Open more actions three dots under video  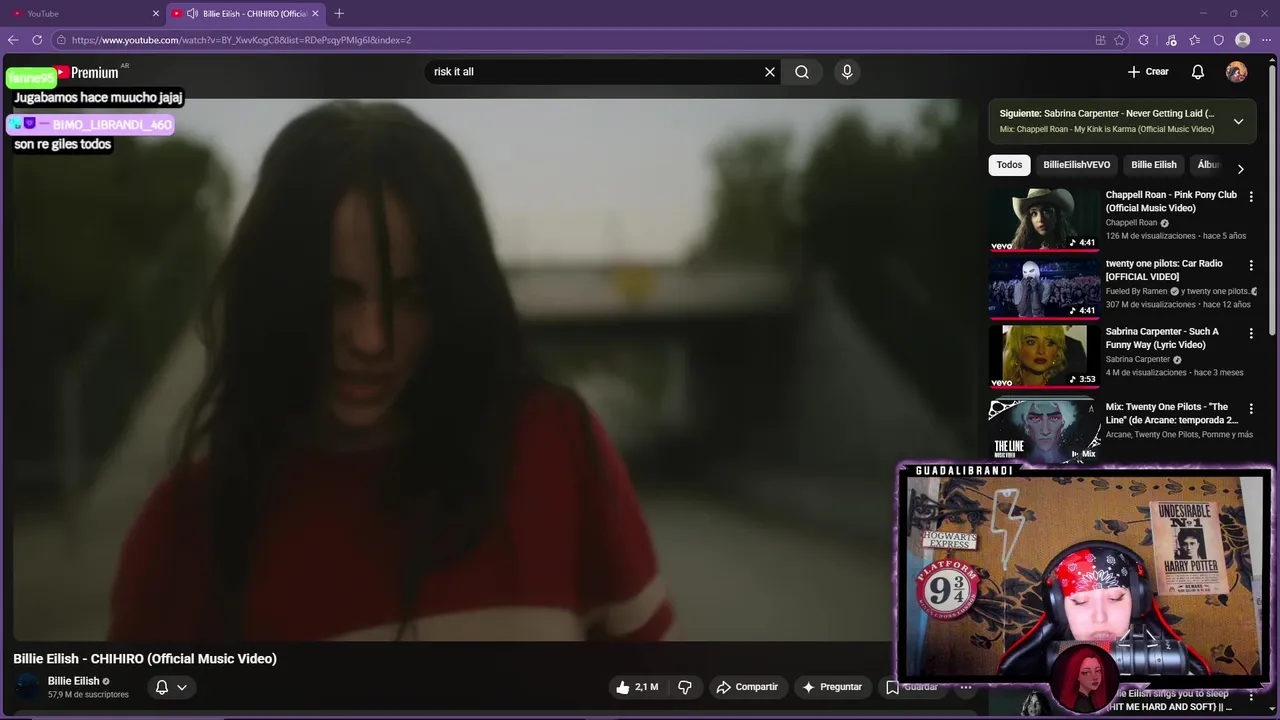coord(966,687)
